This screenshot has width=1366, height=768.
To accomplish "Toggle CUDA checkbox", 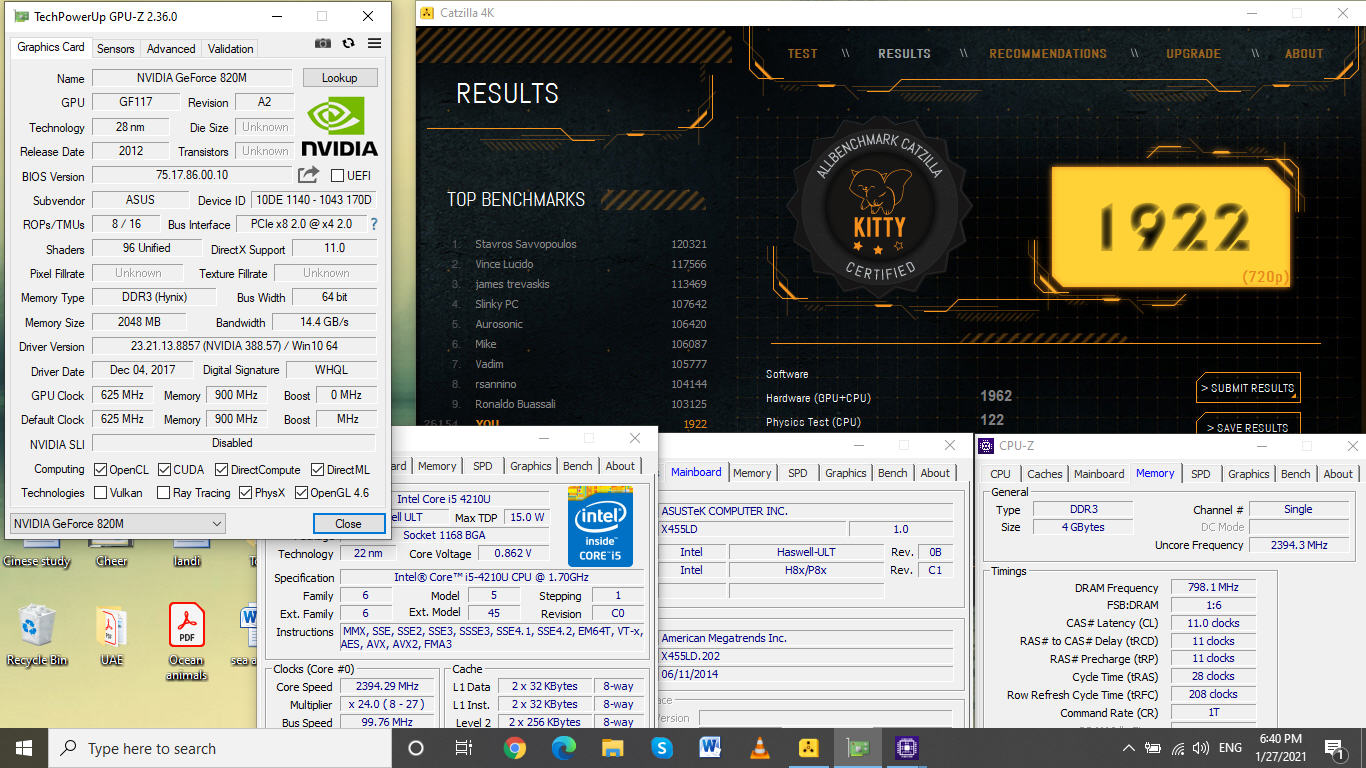I will [163, 469].
